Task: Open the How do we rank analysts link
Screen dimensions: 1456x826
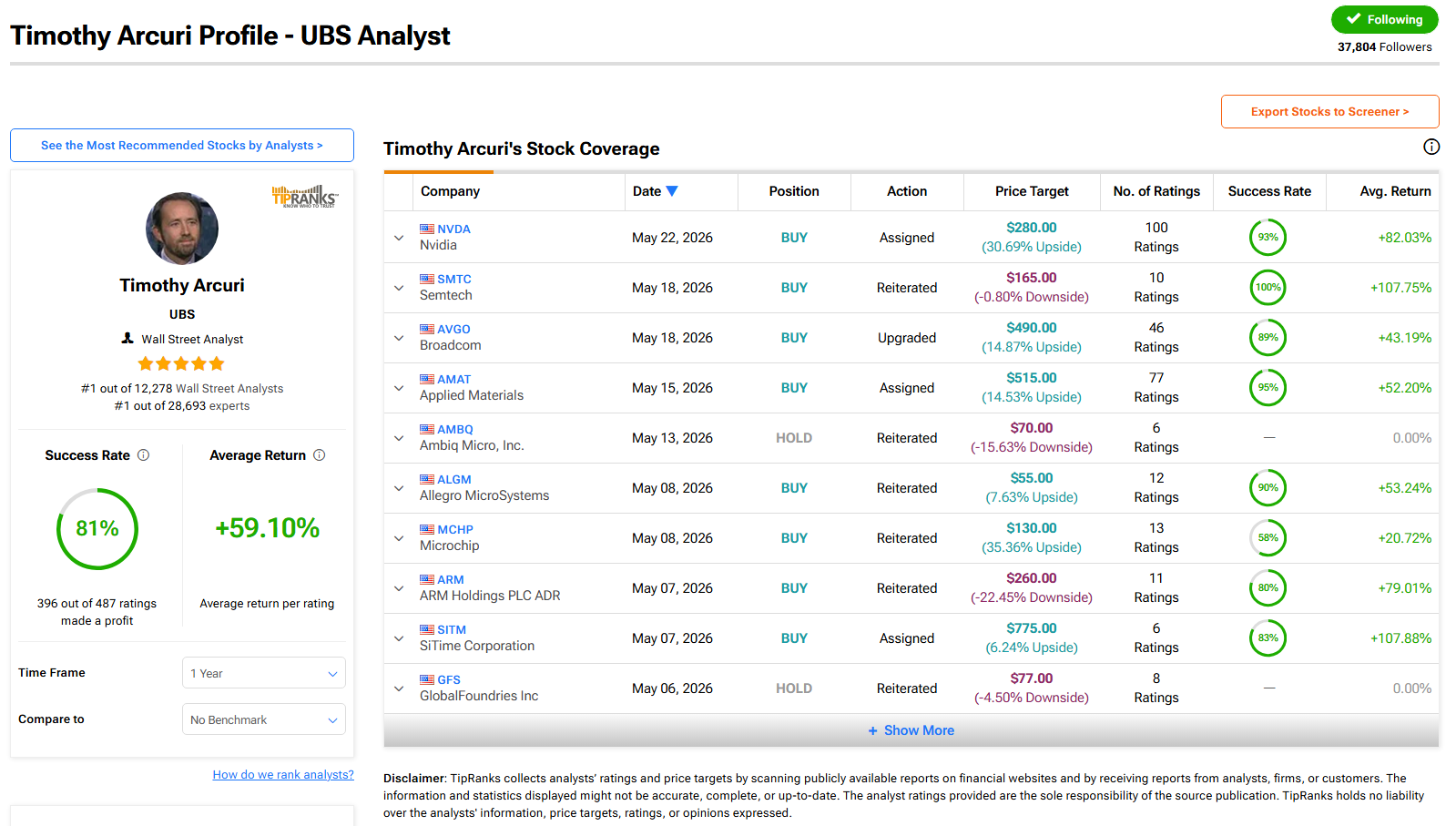Action: (283, 775)
